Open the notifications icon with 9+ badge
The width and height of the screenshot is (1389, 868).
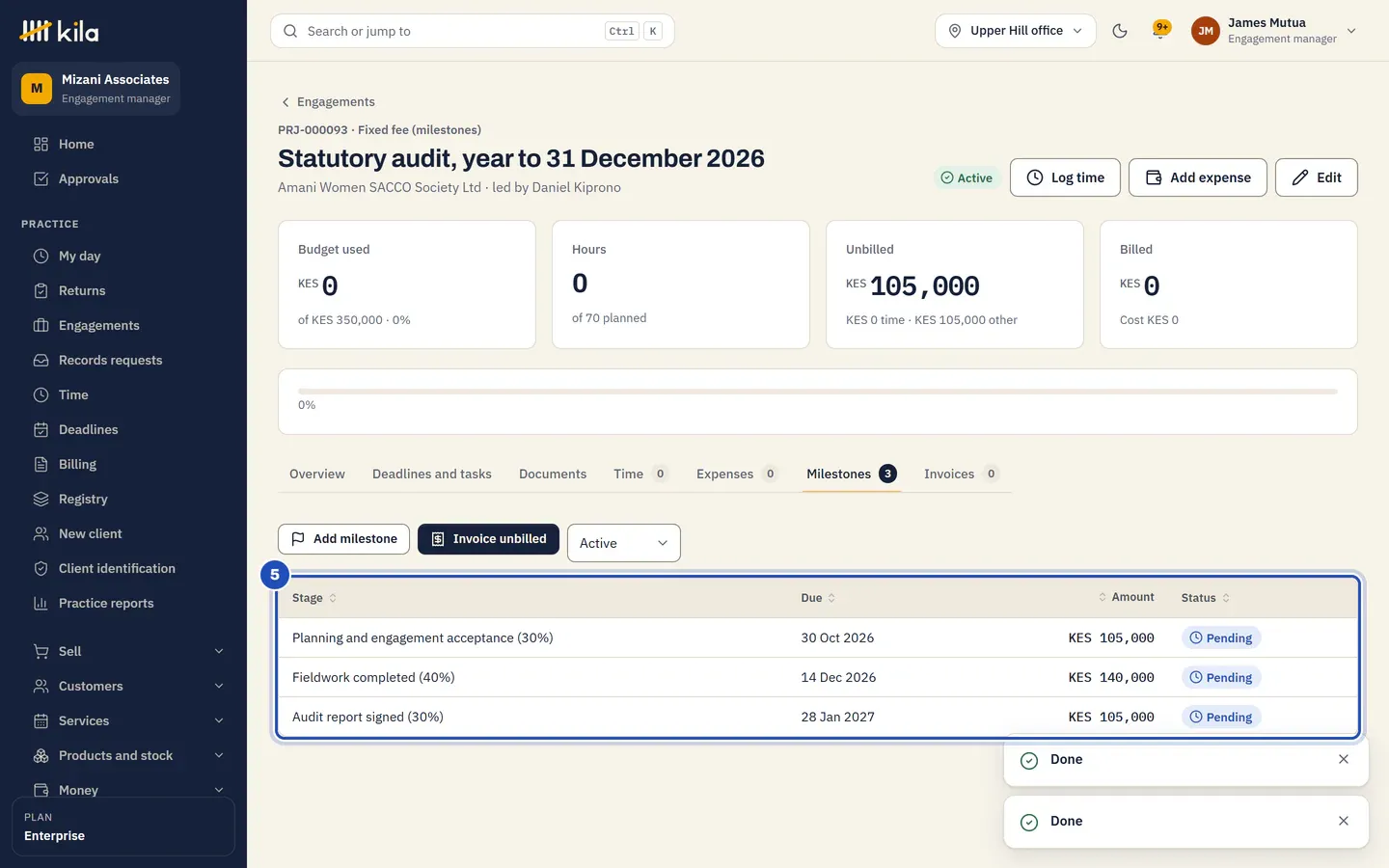[x=1161, y=30]
